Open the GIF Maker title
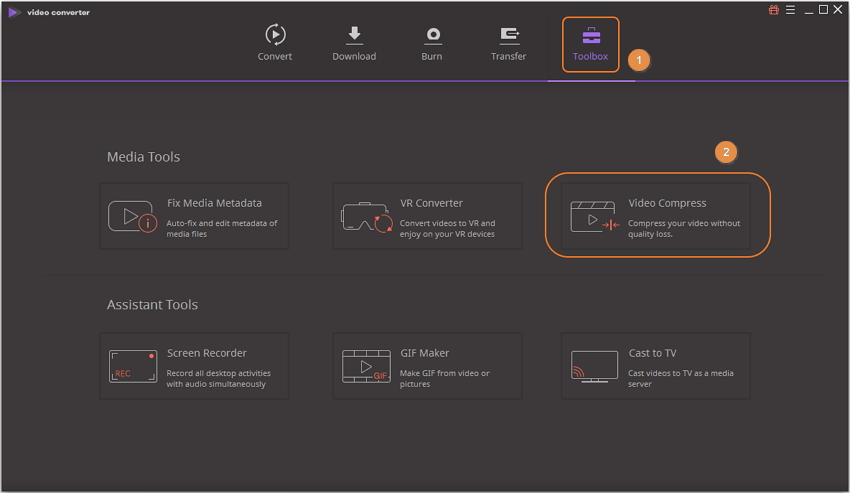Screen dimensions: 850x493 [x=424, y=353]
